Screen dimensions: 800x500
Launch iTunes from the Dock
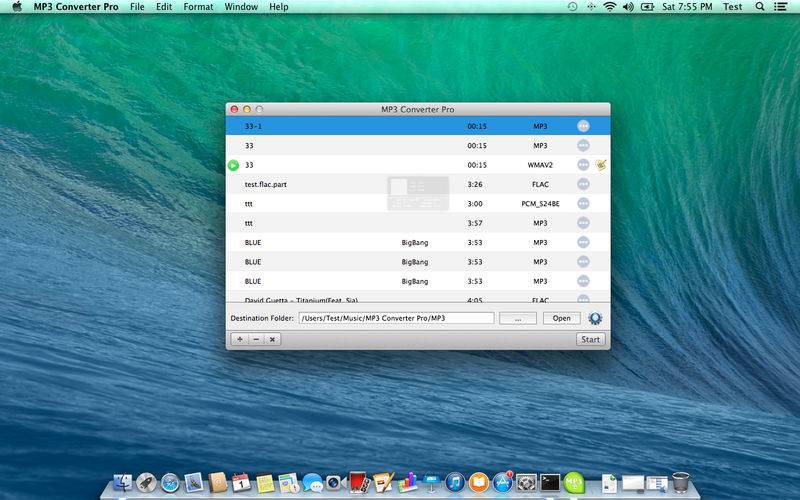tap(455, 482)
